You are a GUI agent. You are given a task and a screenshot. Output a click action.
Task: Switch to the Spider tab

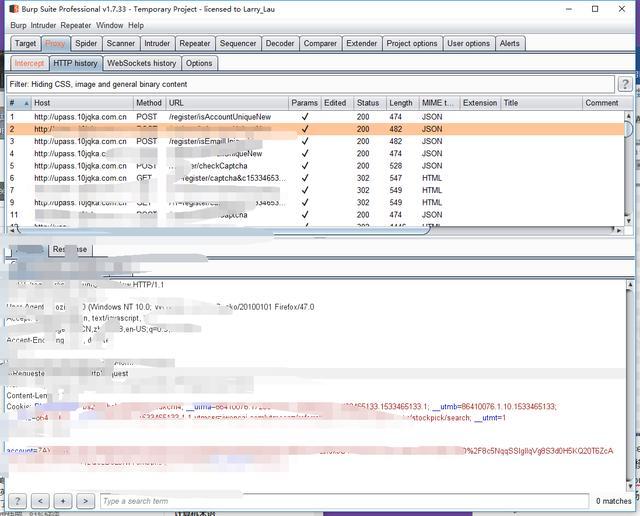(86, 43)
